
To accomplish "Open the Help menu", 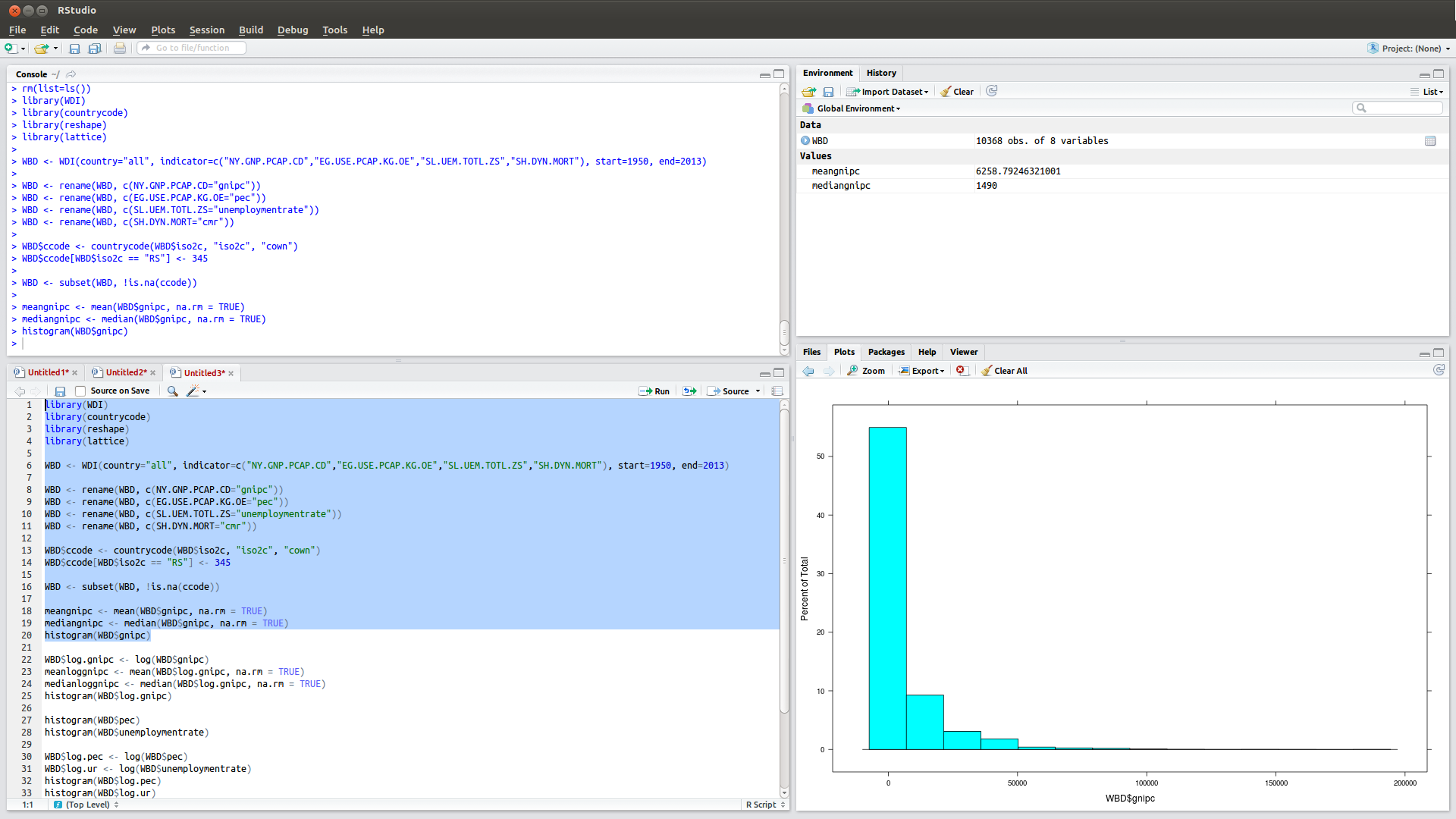I will coord(373,30).
